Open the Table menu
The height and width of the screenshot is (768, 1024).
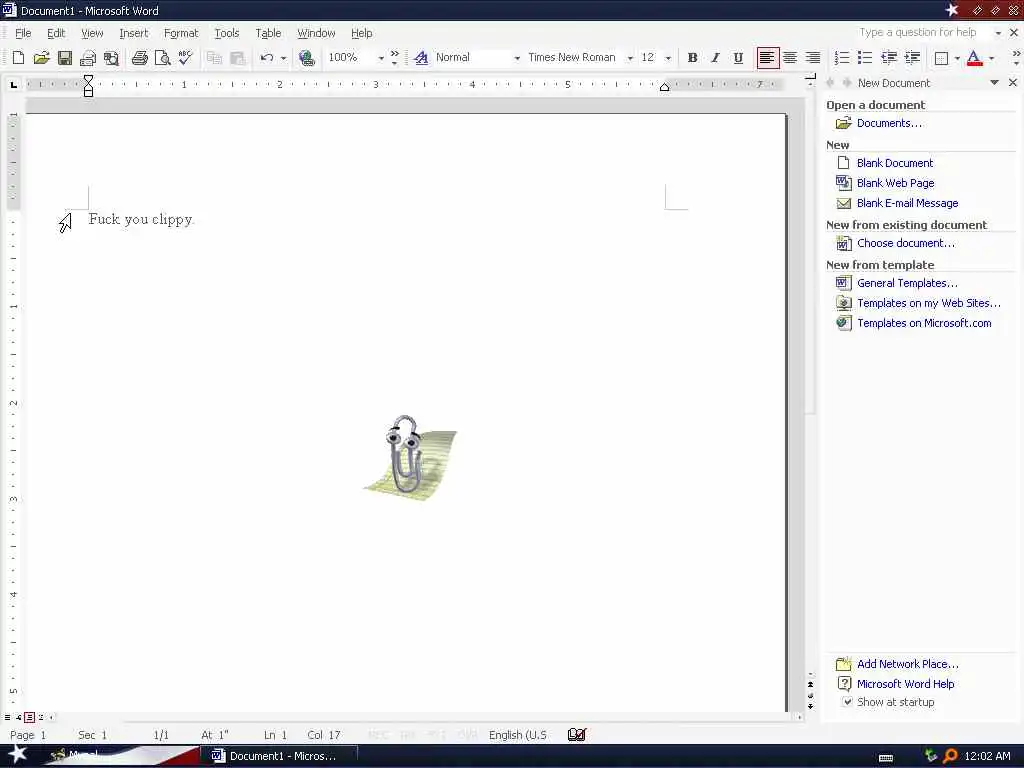(x=268, y=33)
